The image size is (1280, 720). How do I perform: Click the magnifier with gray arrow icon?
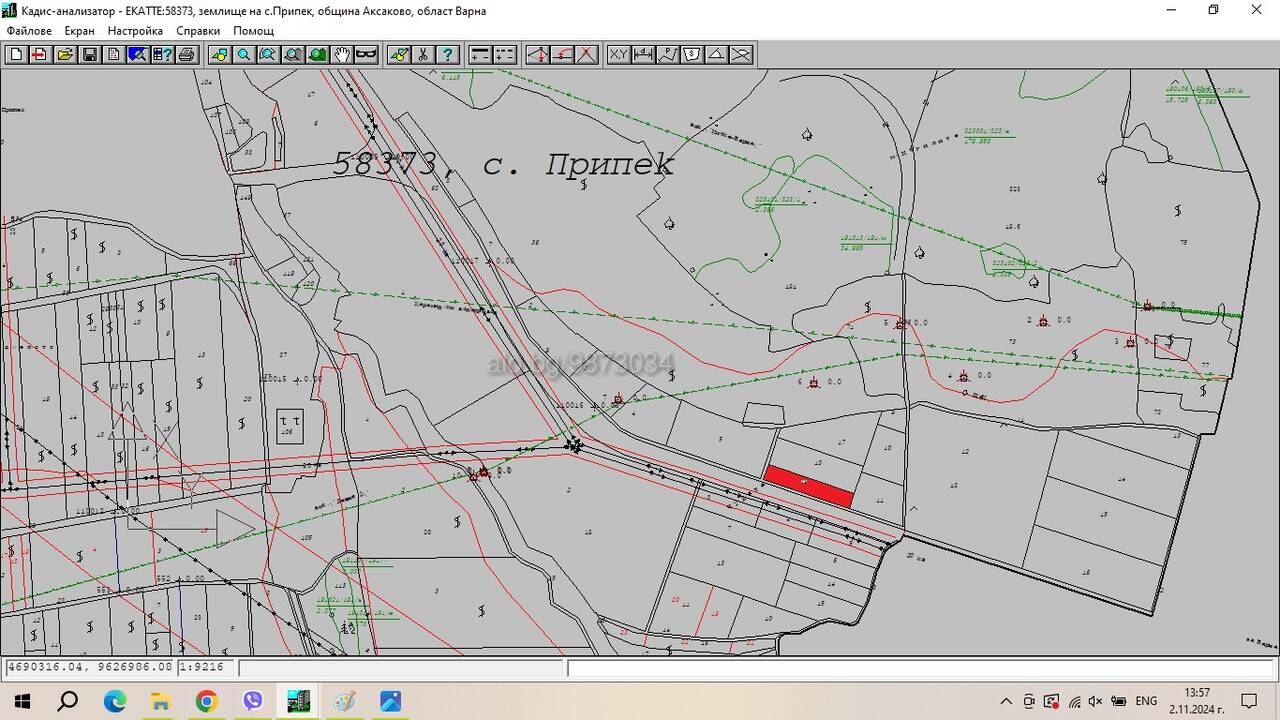292,54
